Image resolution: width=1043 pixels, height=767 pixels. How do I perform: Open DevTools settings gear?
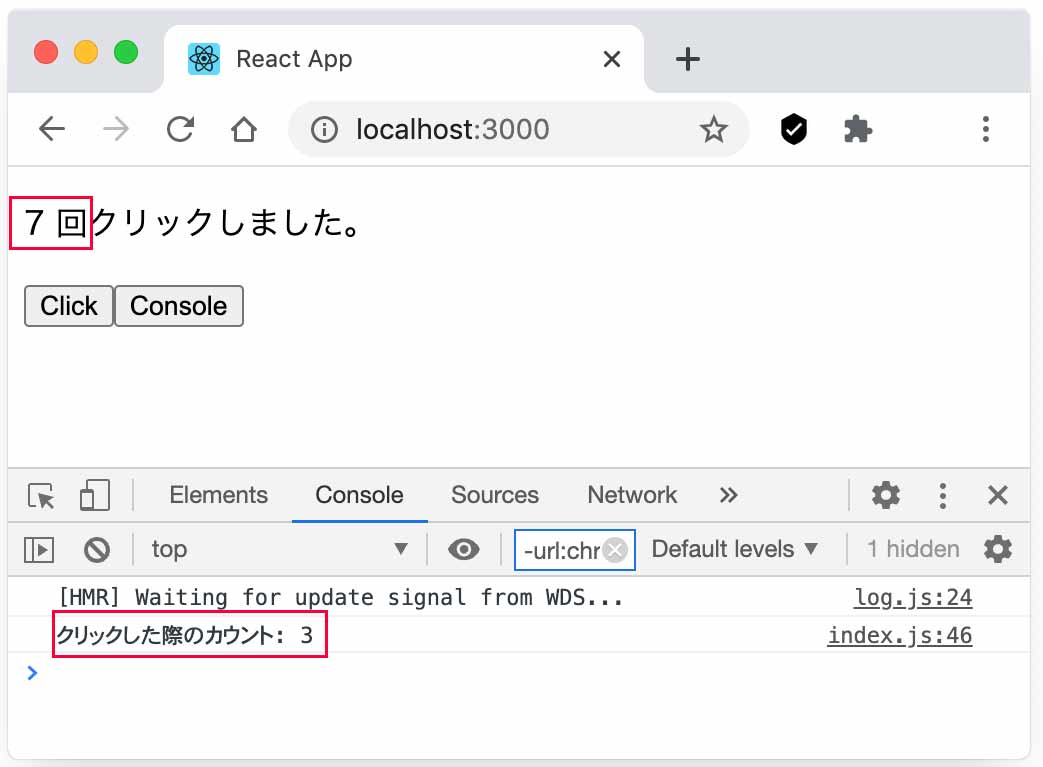point(885,495)
